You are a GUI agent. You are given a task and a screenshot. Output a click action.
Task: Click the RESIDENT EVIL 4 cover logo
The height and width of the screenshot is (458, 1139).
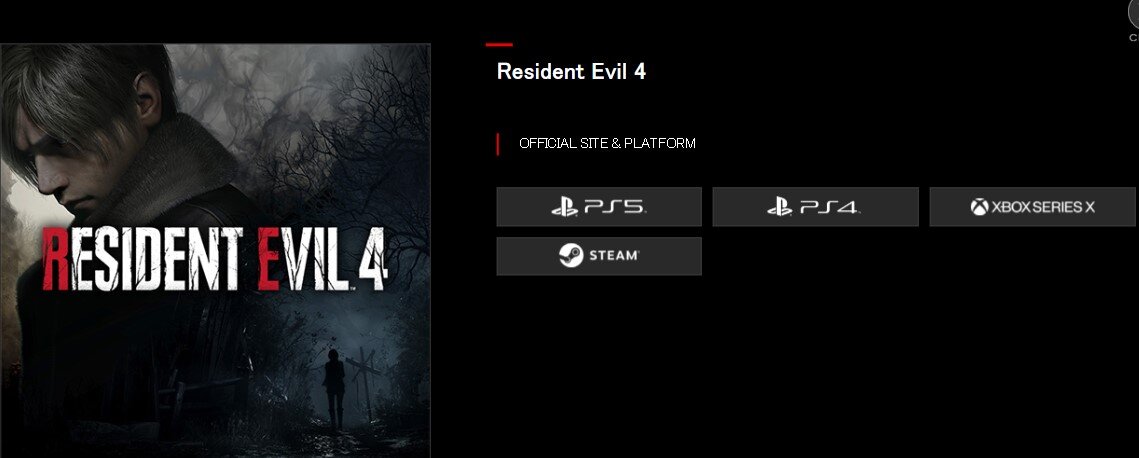click(x=215, y=258)
